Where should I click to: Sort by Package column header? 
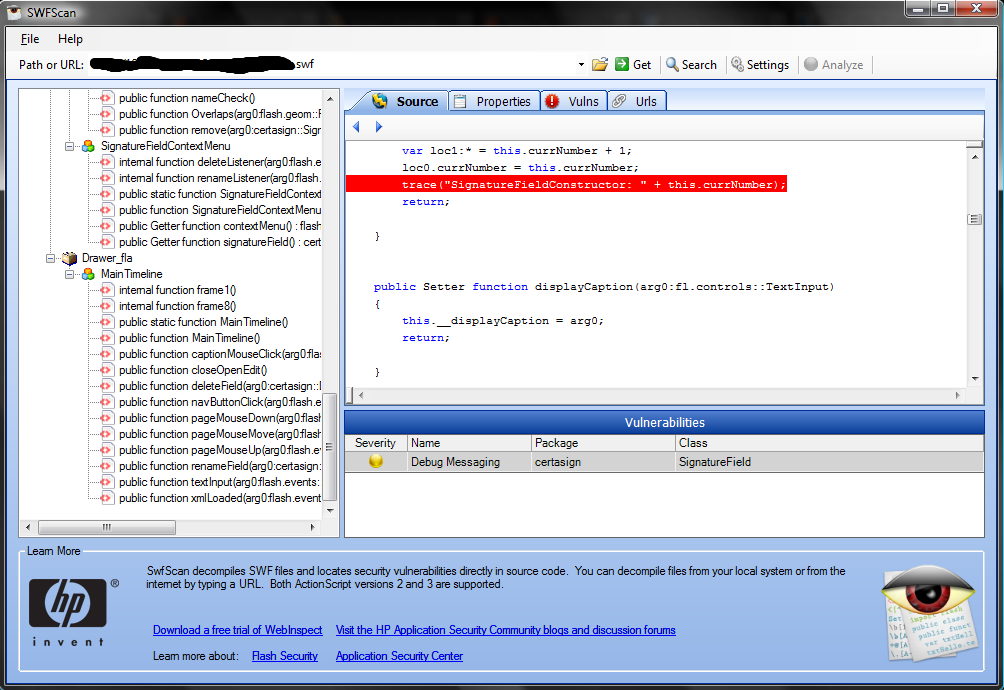click(x=603, y=443)
